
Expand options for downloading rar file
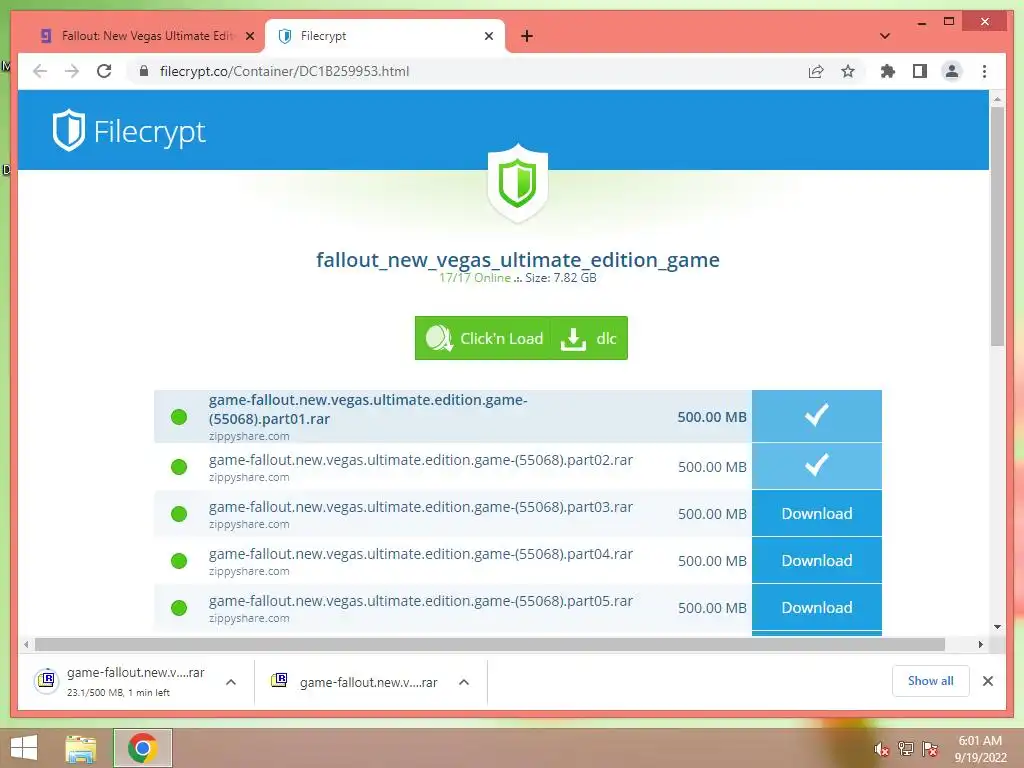click(x=231, y=682)
